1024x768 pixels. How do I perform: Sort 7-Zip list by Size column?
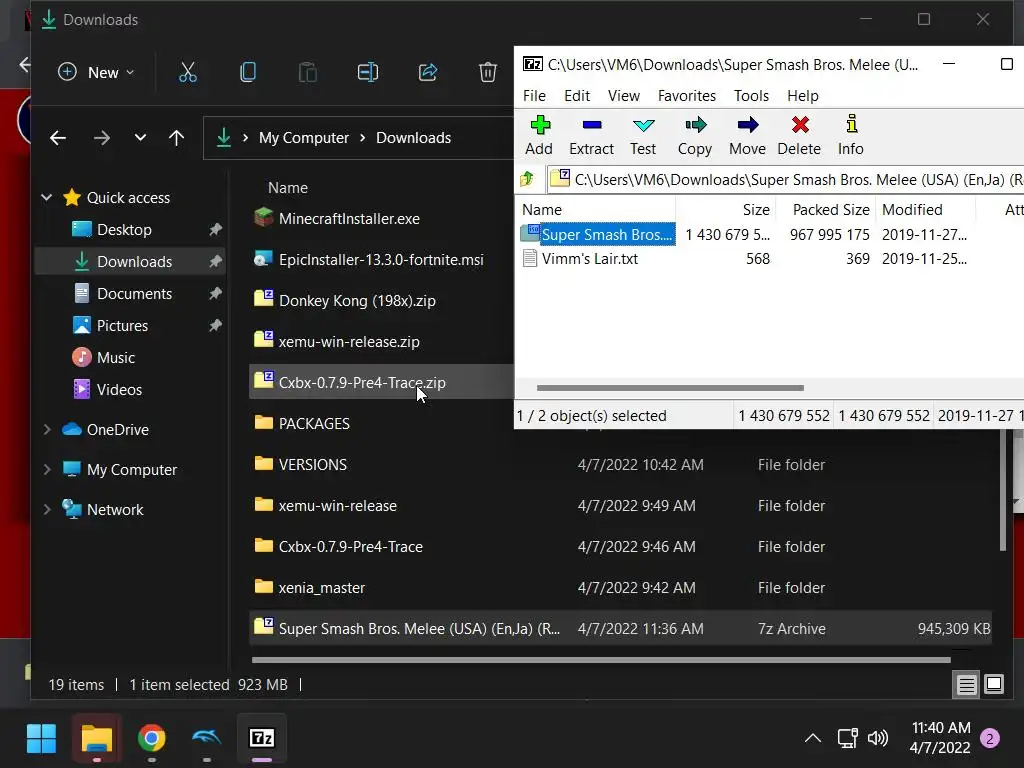pos(726,210)
